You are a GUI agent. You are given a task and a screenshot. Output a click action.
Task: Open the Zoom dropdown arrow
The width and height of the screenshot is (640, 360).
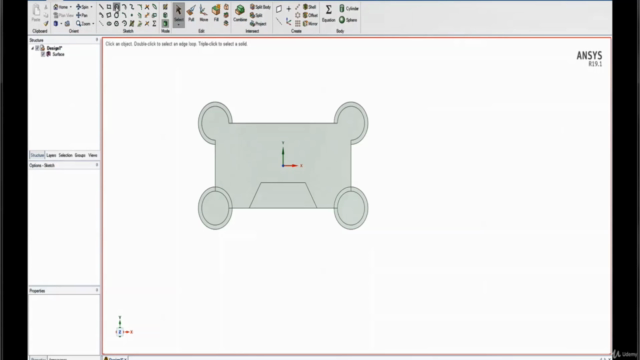tap(93, 24)
